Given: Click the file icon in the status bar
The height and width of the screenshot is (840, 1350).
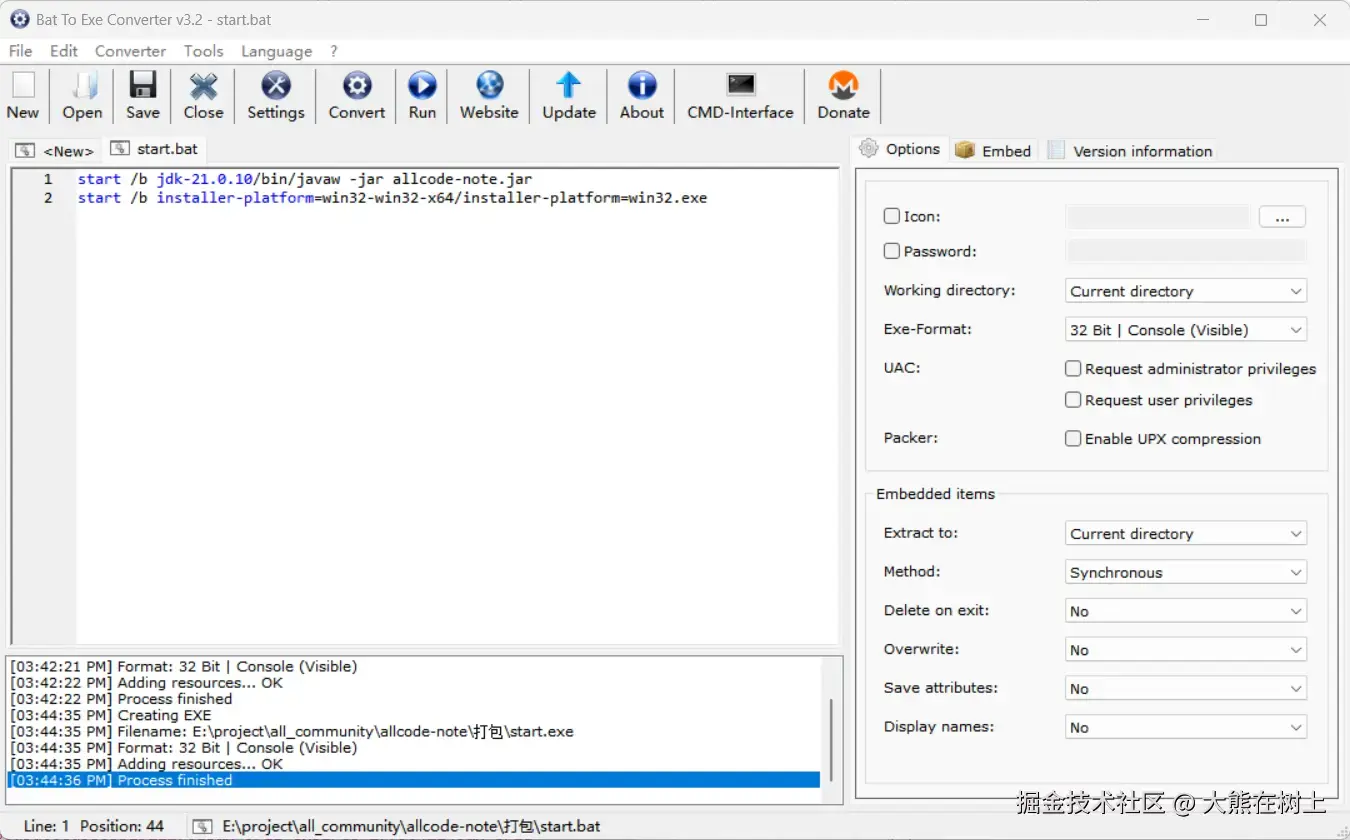Looking at the screenshot, I should pyautogui.click(x=203, y=826).
